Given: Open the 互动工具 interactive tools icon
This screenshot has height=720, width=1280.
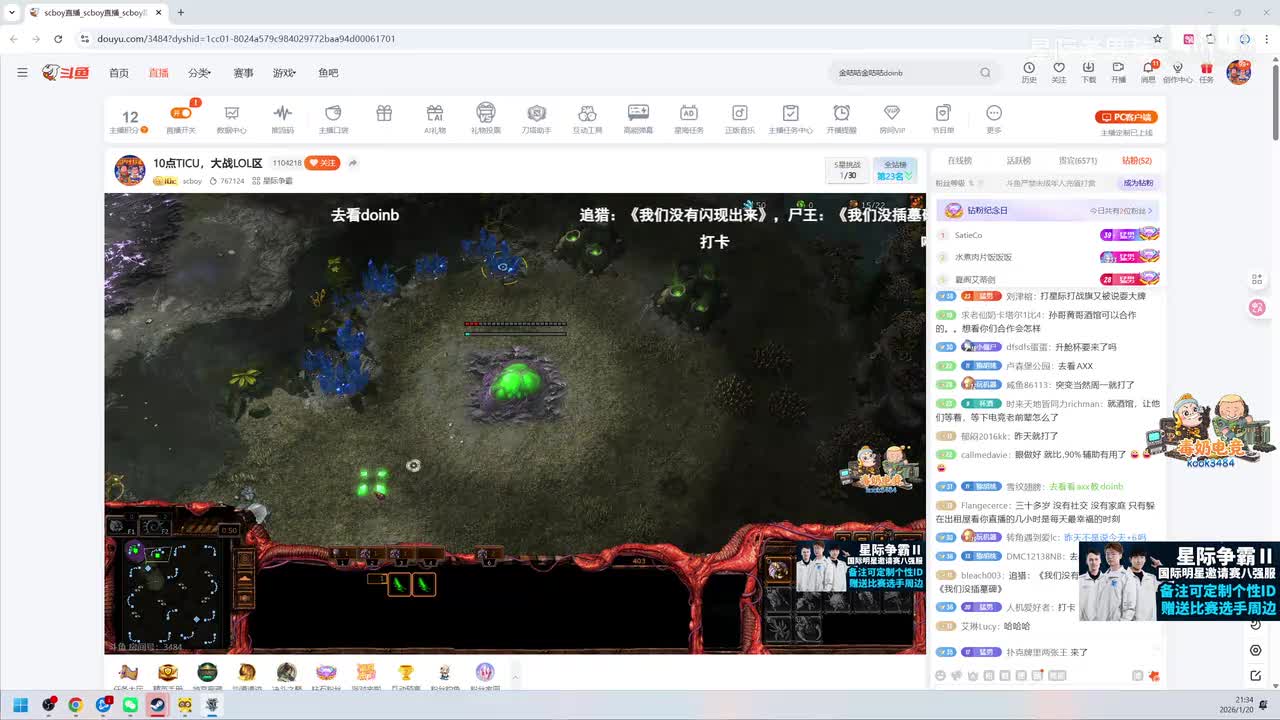Looking at the screenshot, I should pos(587,119).
